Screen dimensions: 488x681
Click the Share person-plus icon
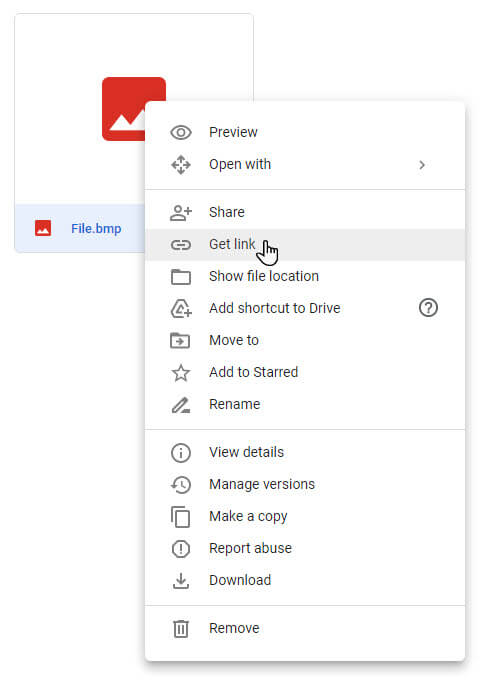181,212
